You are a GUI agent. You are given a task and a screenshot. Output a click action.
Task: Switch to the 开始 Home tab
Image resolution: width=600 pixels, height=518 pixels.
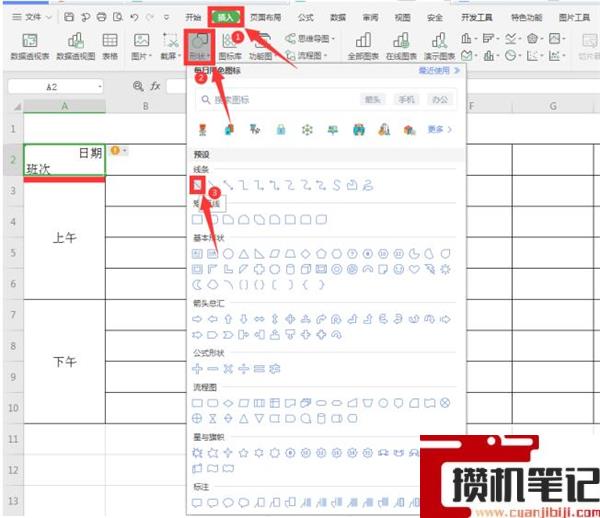click(193, 17)
